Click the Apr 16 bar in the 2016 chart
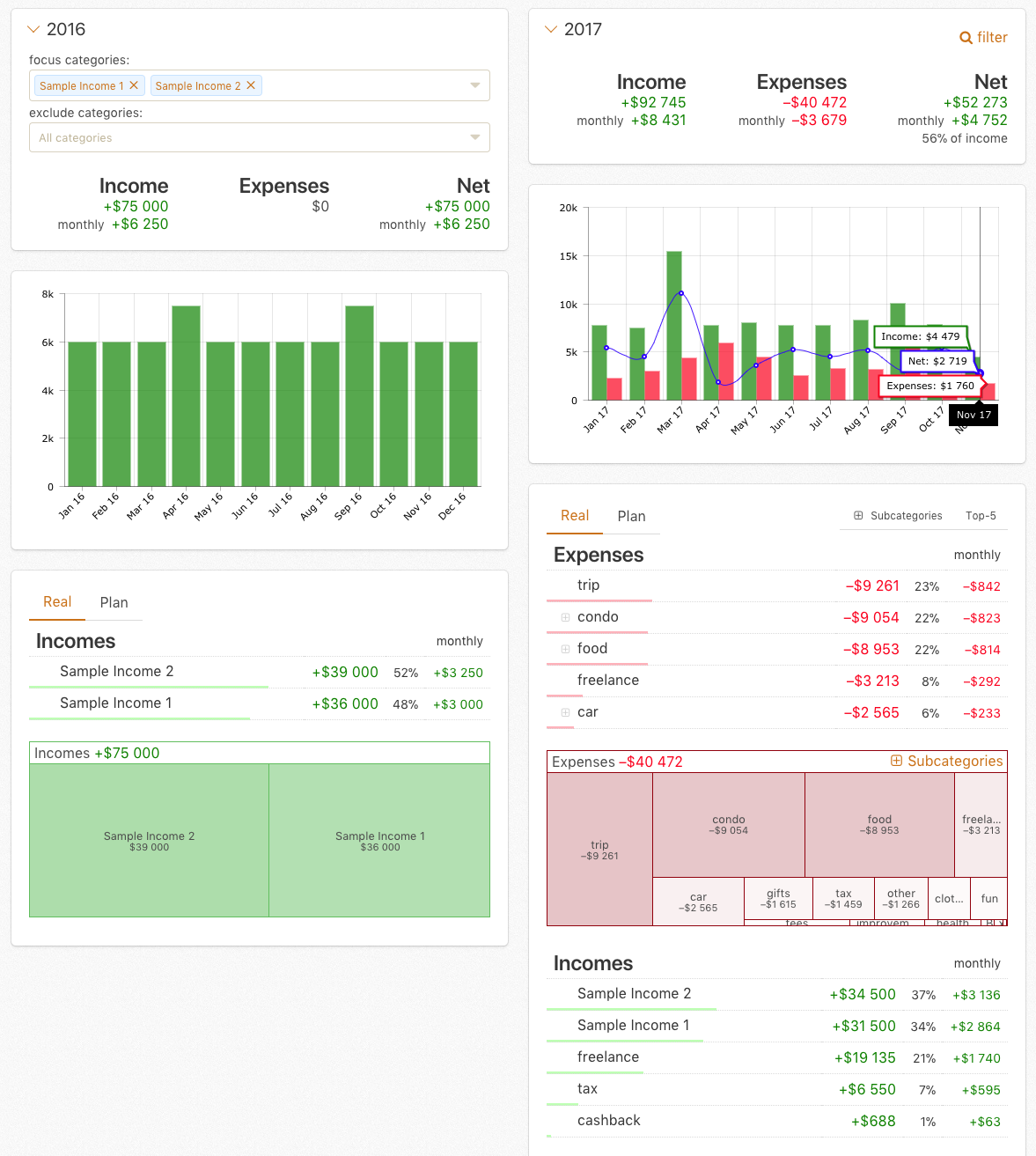 186,396
